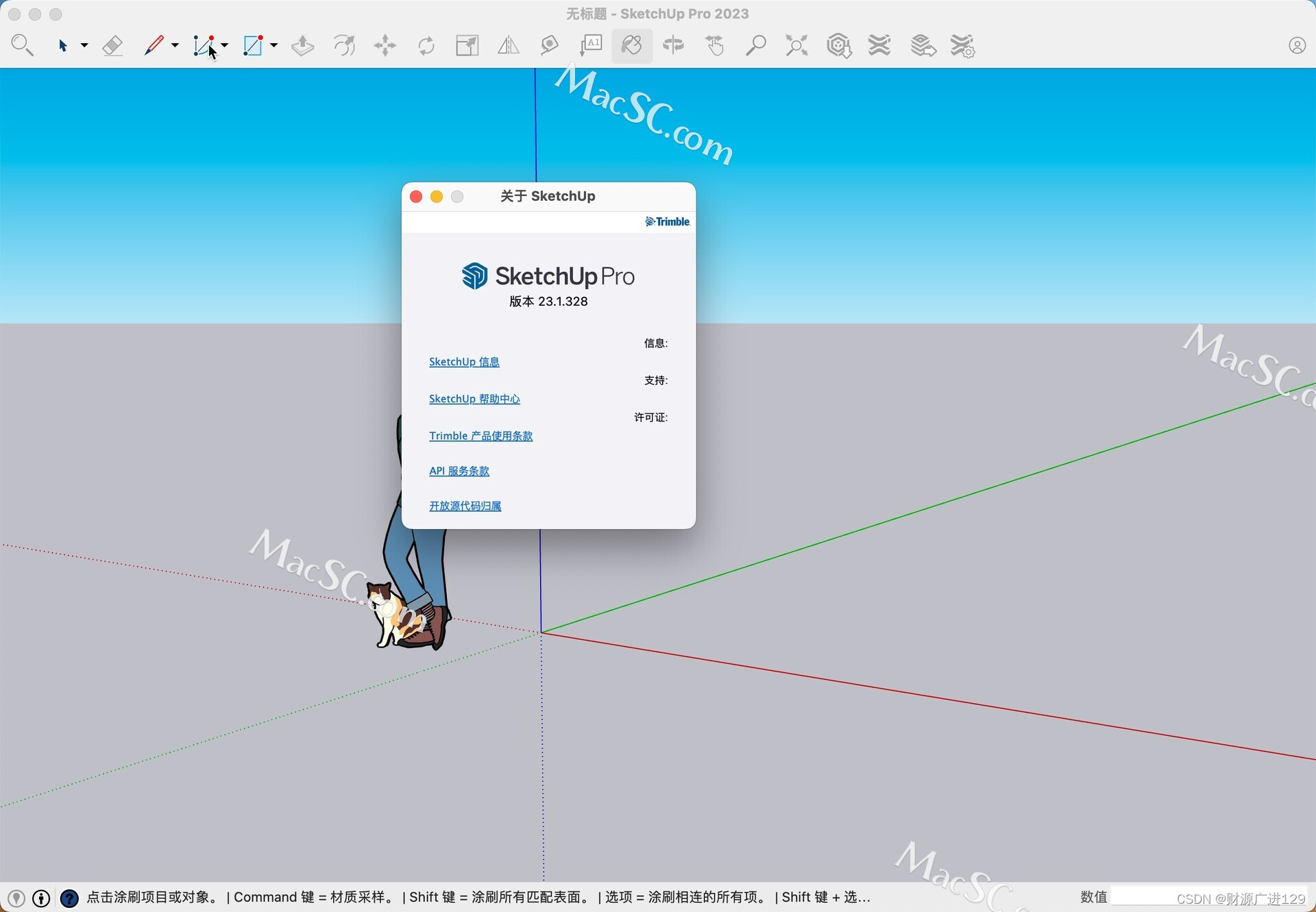Viewport: 1316px width, 912px height.
Task: Click the credits info status bar icon
Action: (x=41, y=898)
